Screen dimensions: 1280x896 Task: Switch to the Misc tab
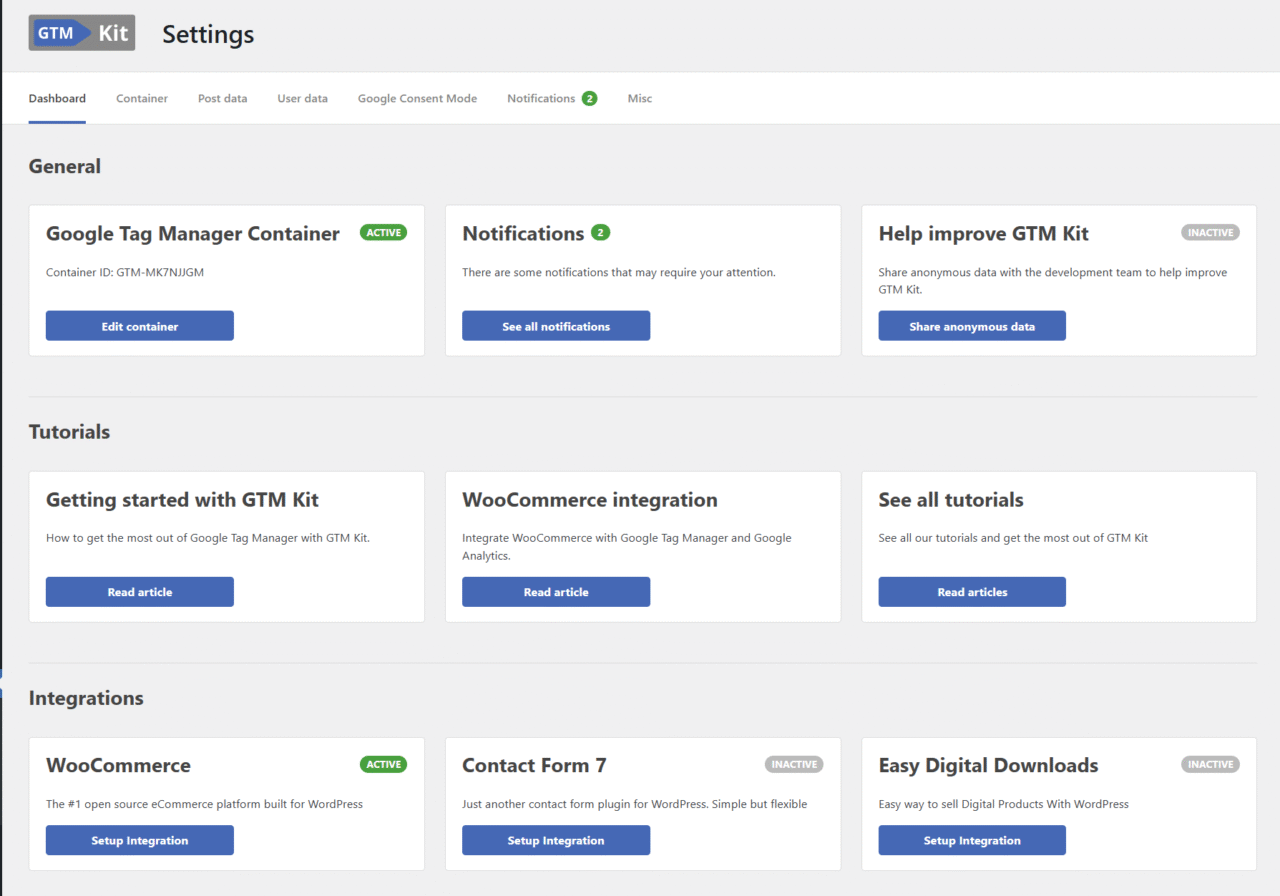pyautogui.click(x=640, y=98)
